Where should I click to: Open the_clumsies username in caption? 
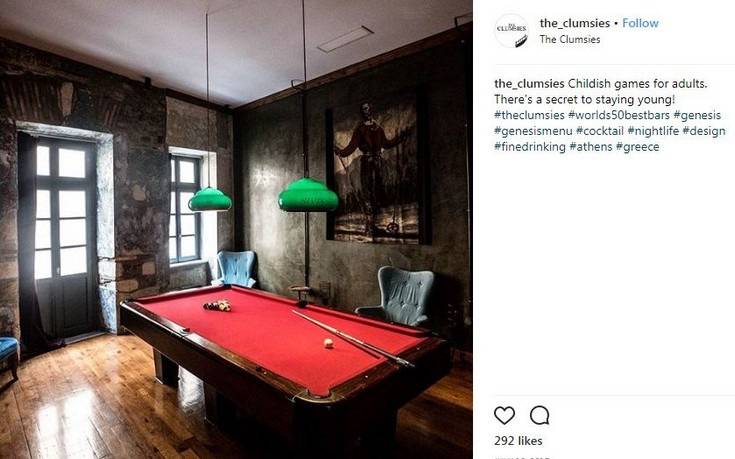(529, 84)
